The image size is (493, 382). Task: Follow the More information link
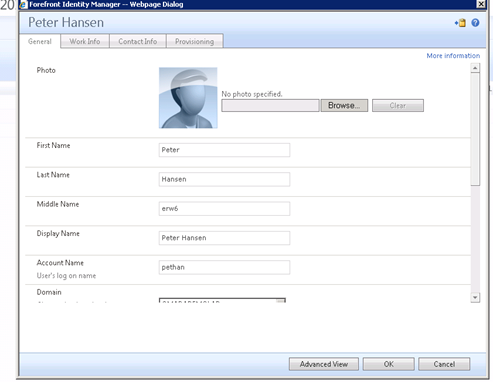[453, 56]
